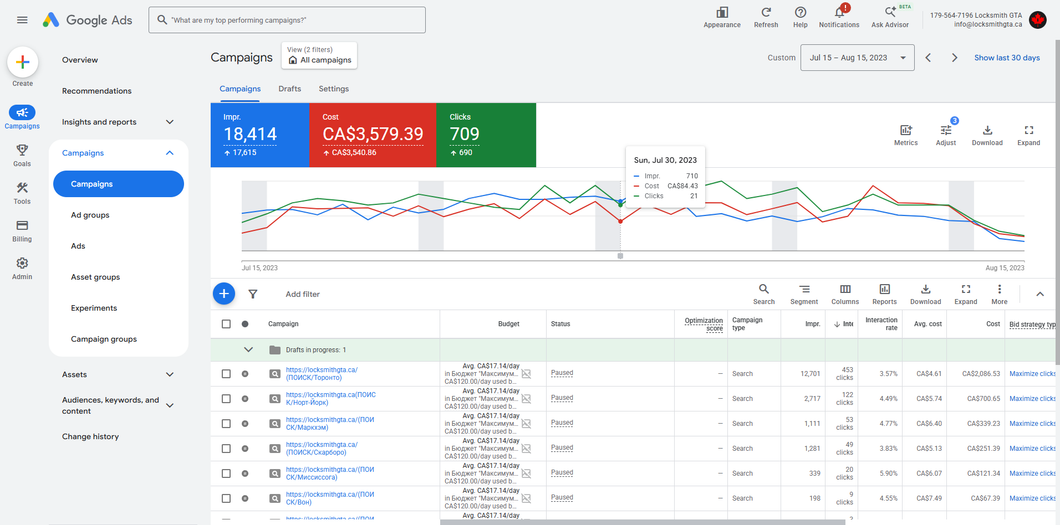
Task: Open Goals in the left icon rail
Action: [x=22, y=155]
